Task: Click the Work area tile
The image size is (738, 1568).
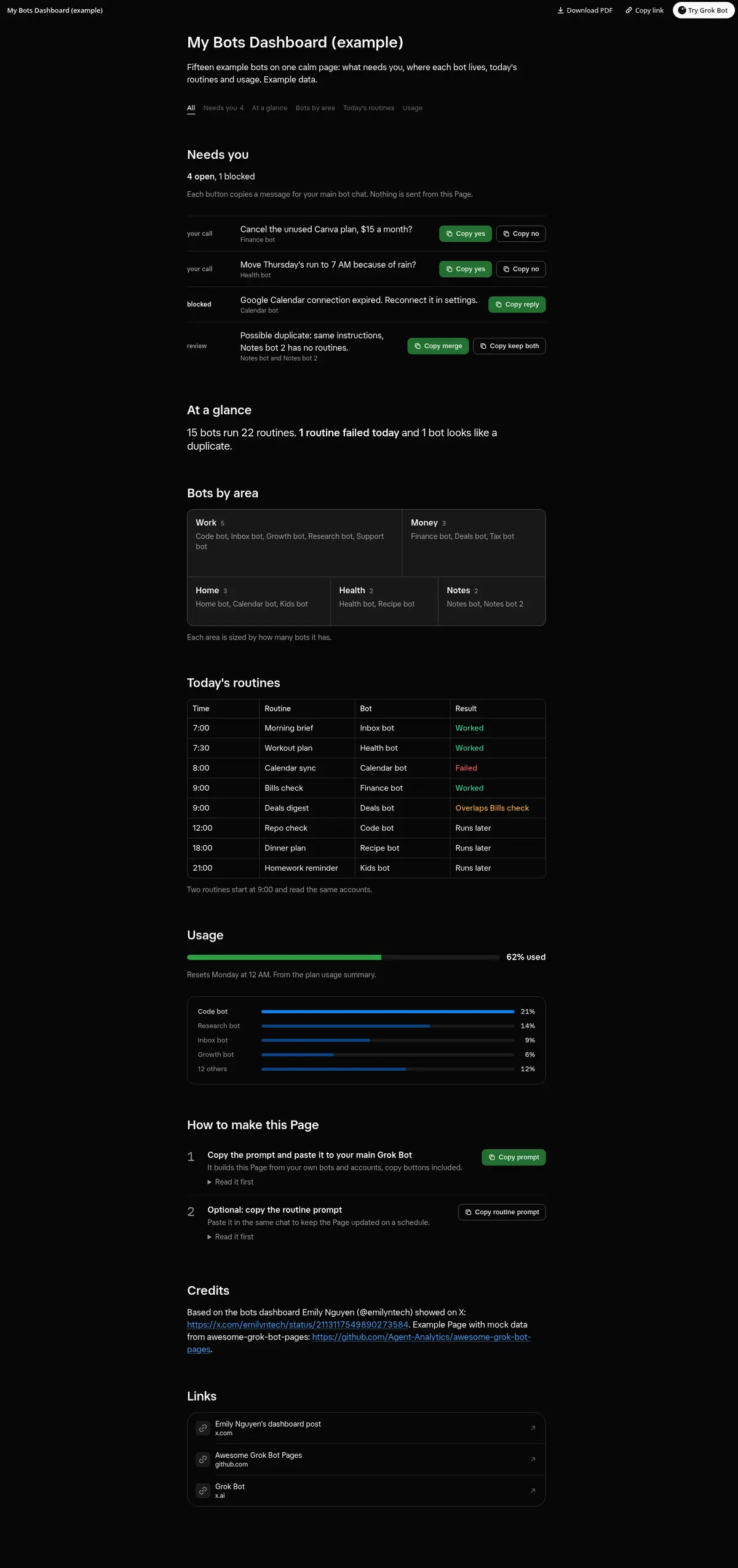Action: [x=295, y=543]
